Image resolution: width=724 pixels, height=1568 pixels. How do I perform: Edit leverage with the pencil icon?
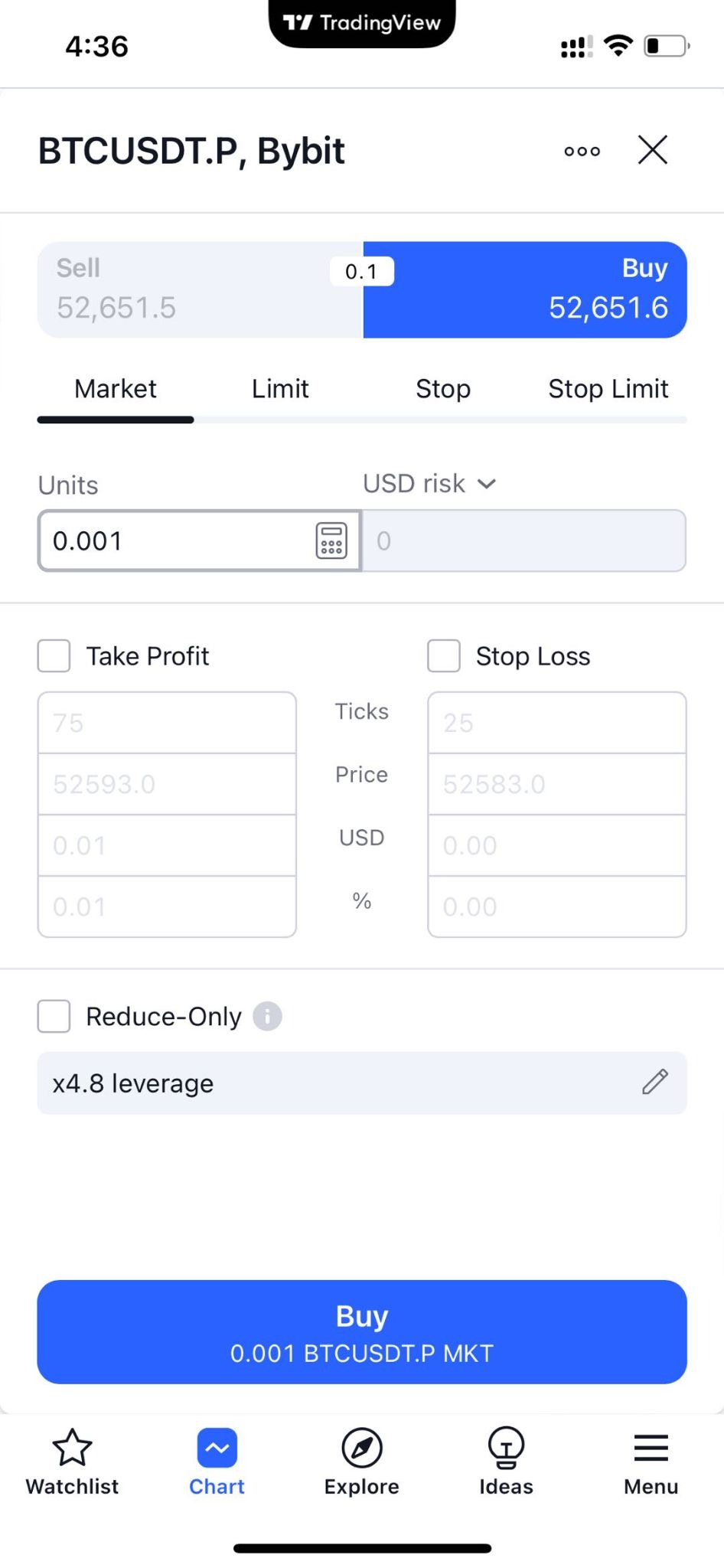(x=655, y=1082)
